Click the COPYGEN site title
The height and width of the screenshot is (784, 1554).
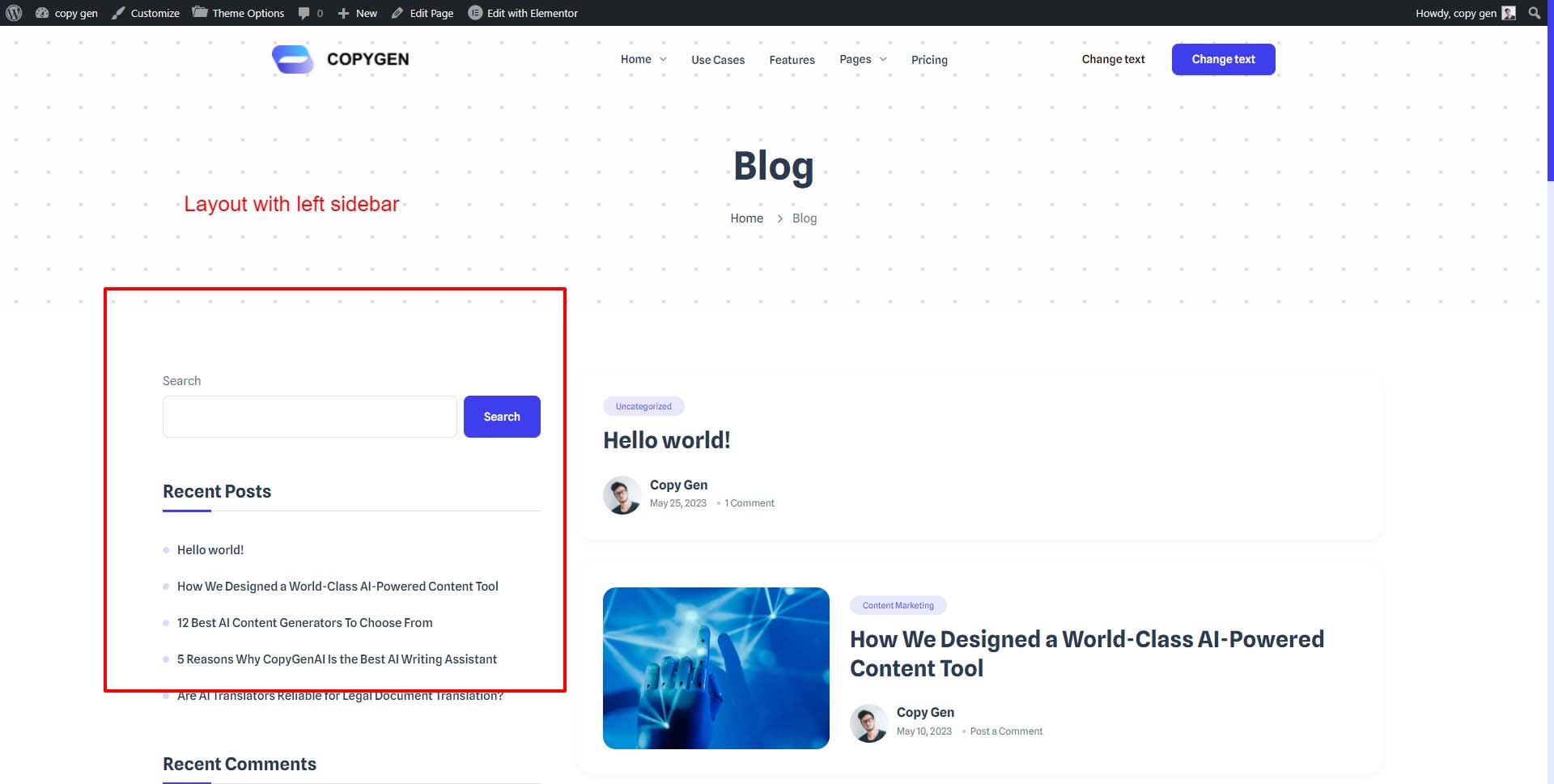pyautogui.click(x=367, y=59)
